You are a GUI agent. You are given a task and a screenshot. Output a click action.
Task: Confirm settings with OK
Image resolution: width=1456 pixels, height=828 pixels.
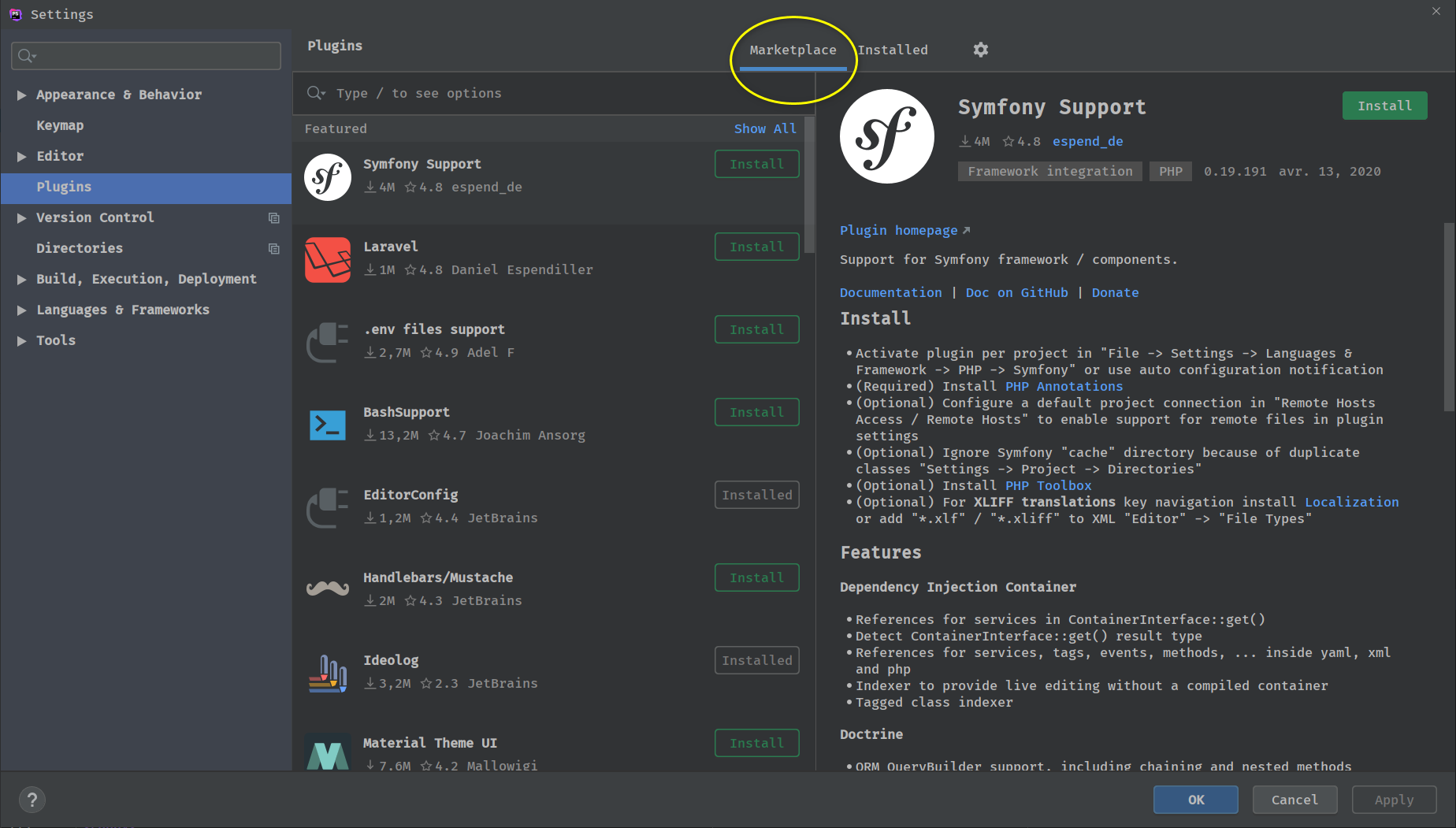tap(1196, 800)
